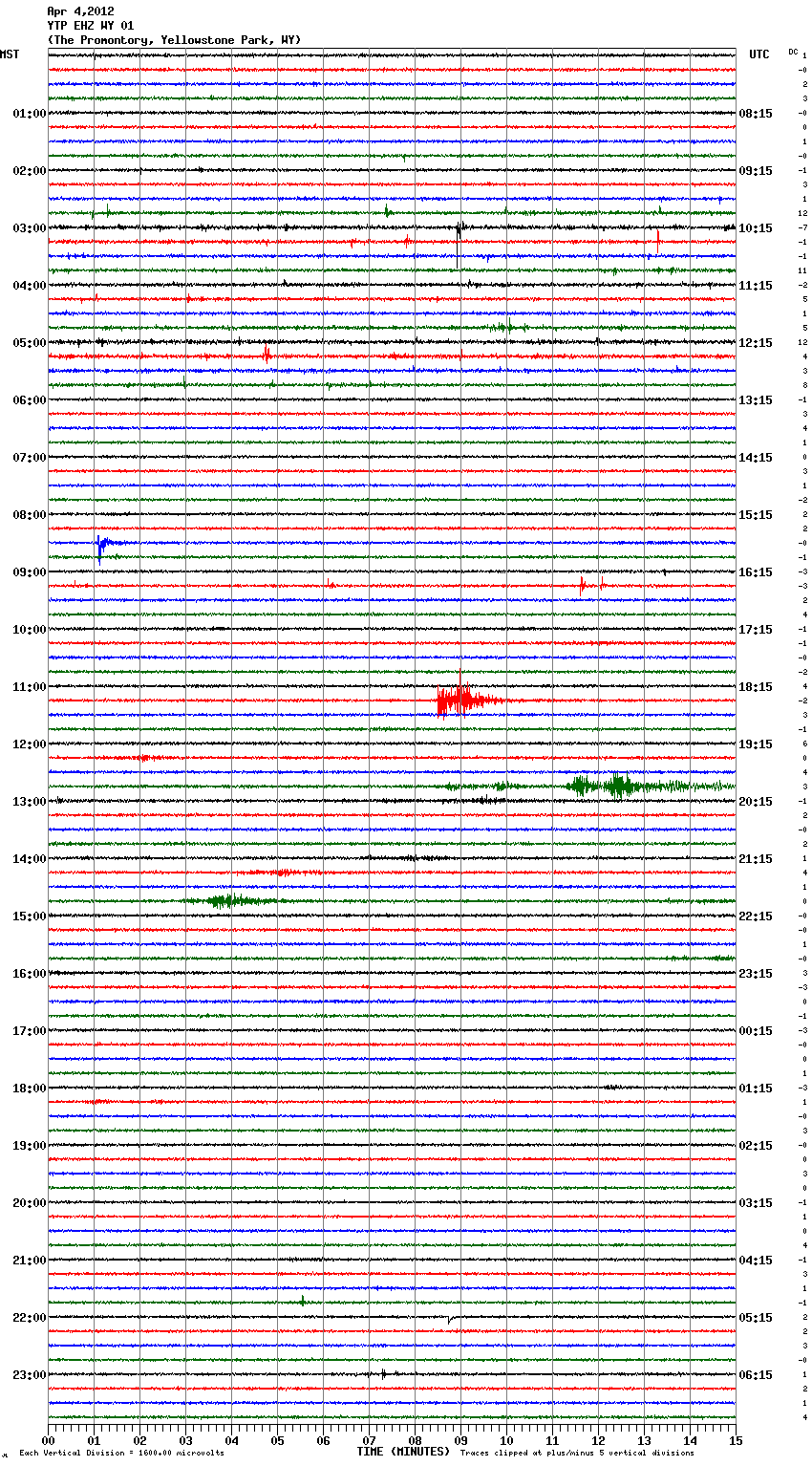Click the red spike near minute 11.6 after 09:00
This screenshot has width=812, height=1466.
click(x=582, y=584)
